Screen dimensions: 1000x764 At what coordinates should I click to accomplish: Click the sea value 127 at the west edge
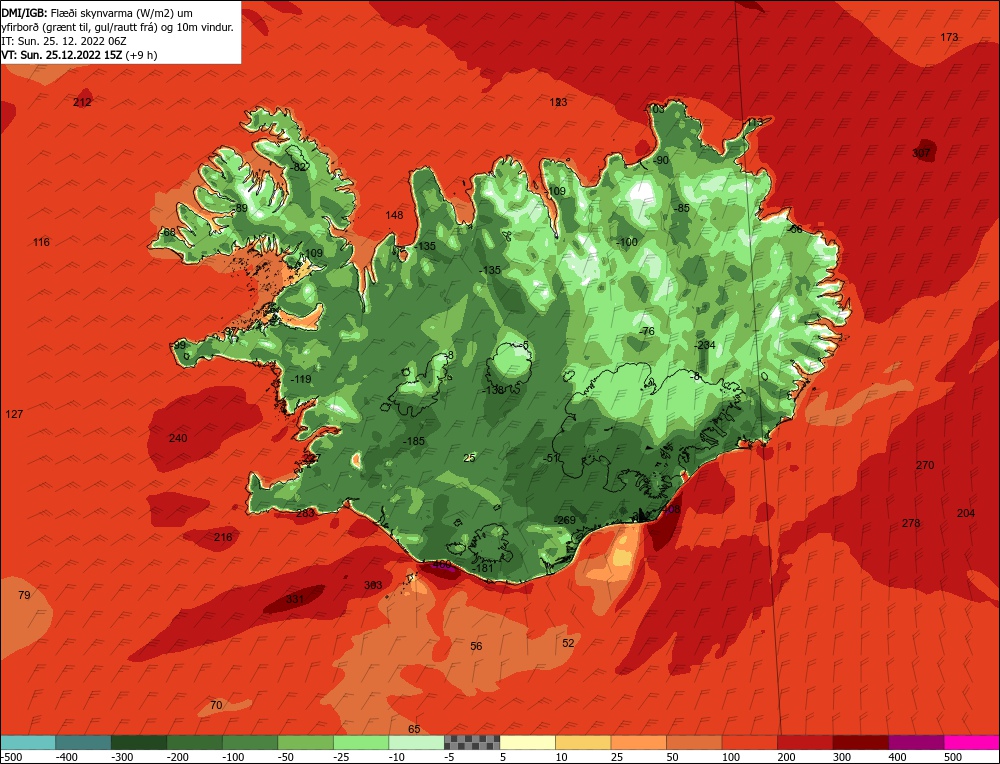tap(14, 414)
